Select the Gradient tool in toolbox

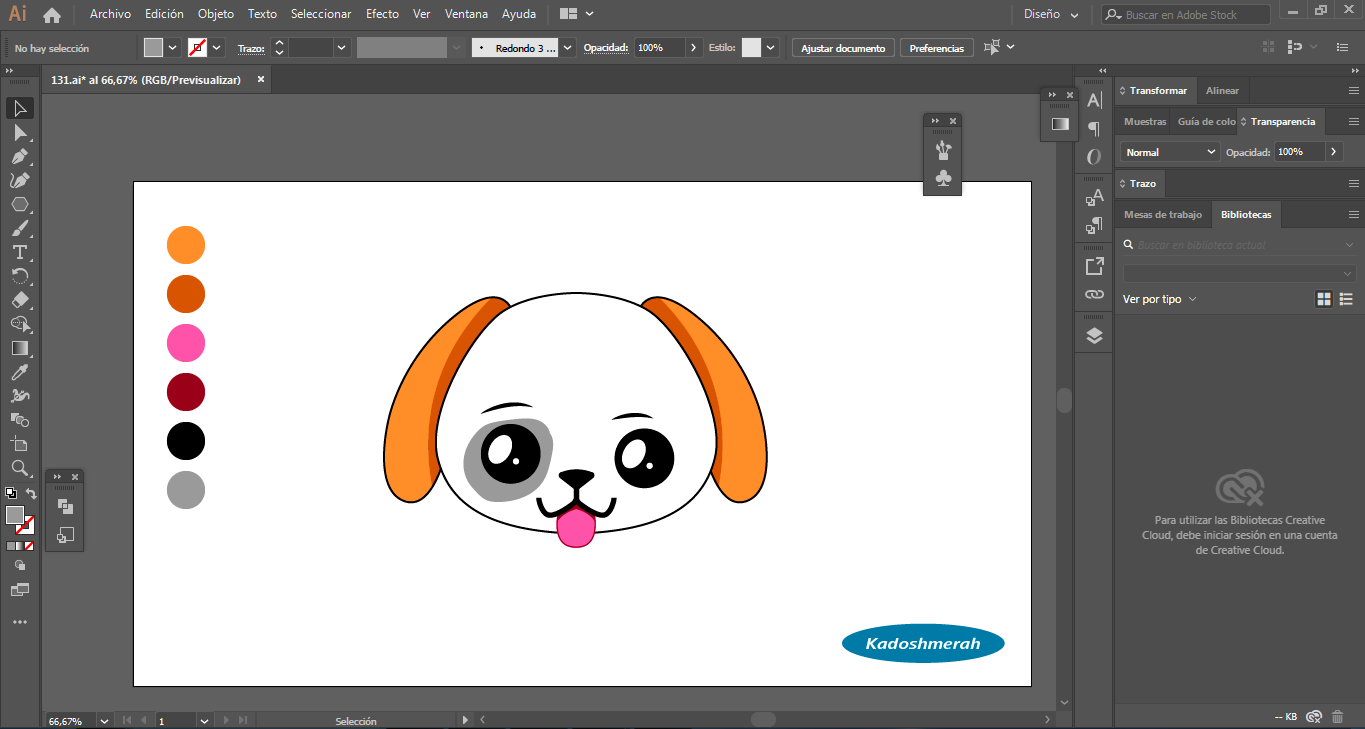[19, 348]
